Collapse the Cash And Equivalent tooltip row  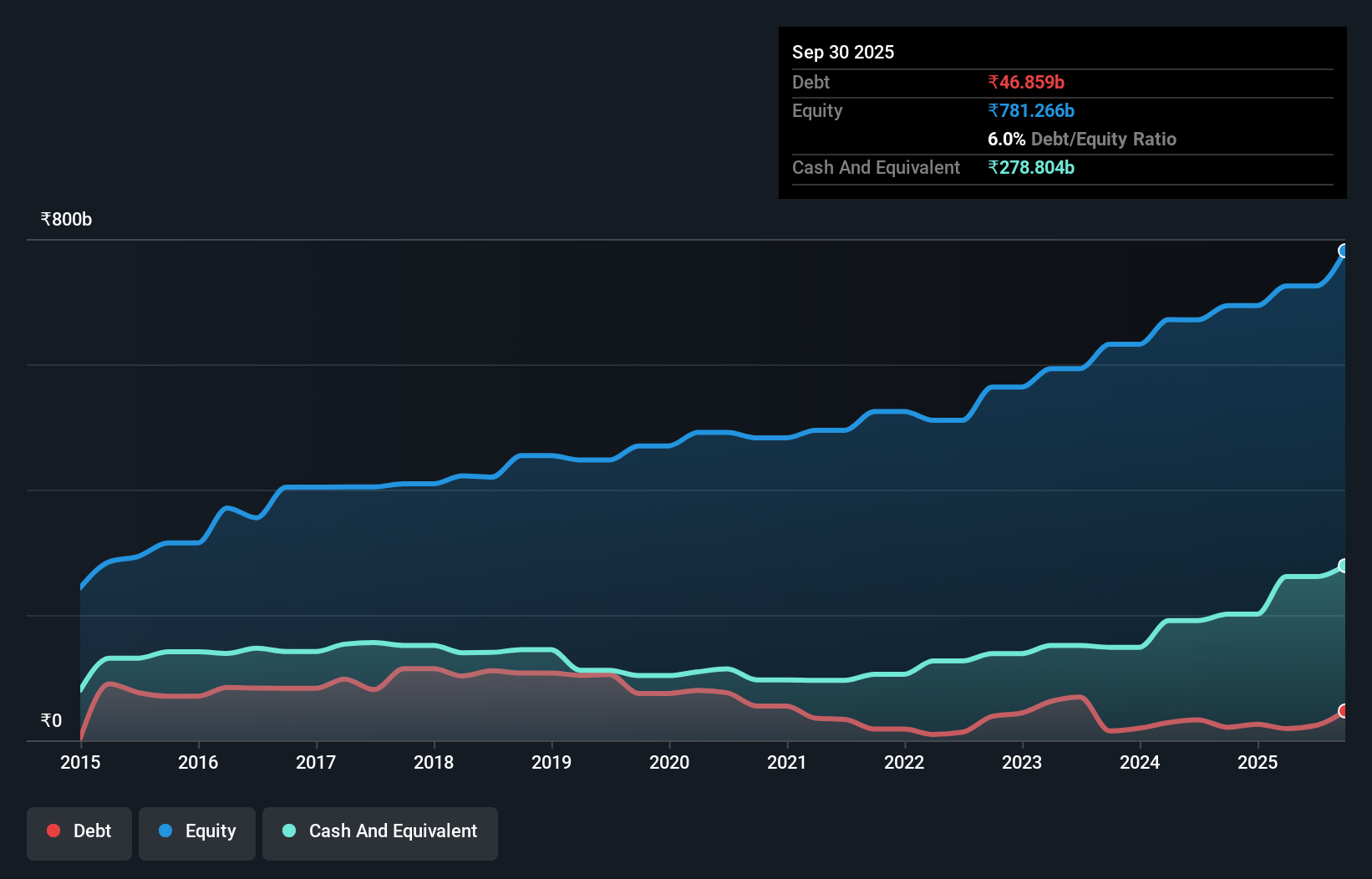coord(875,167)
